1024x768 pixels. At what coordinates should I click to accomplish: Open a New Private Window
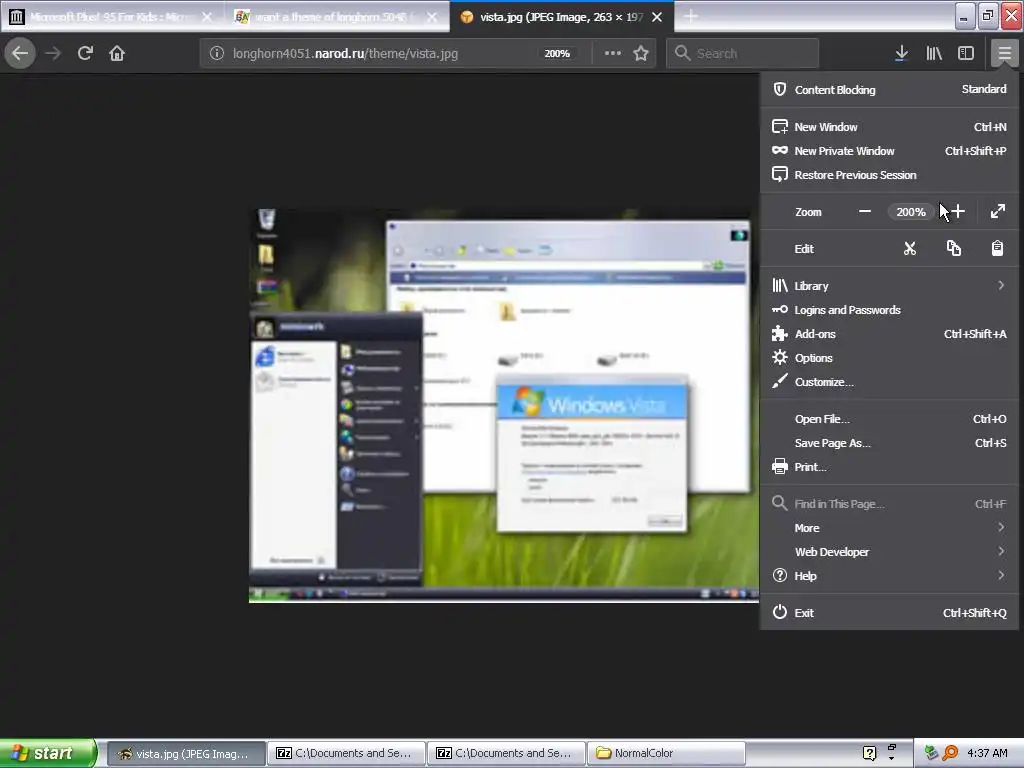pos(889,151)
